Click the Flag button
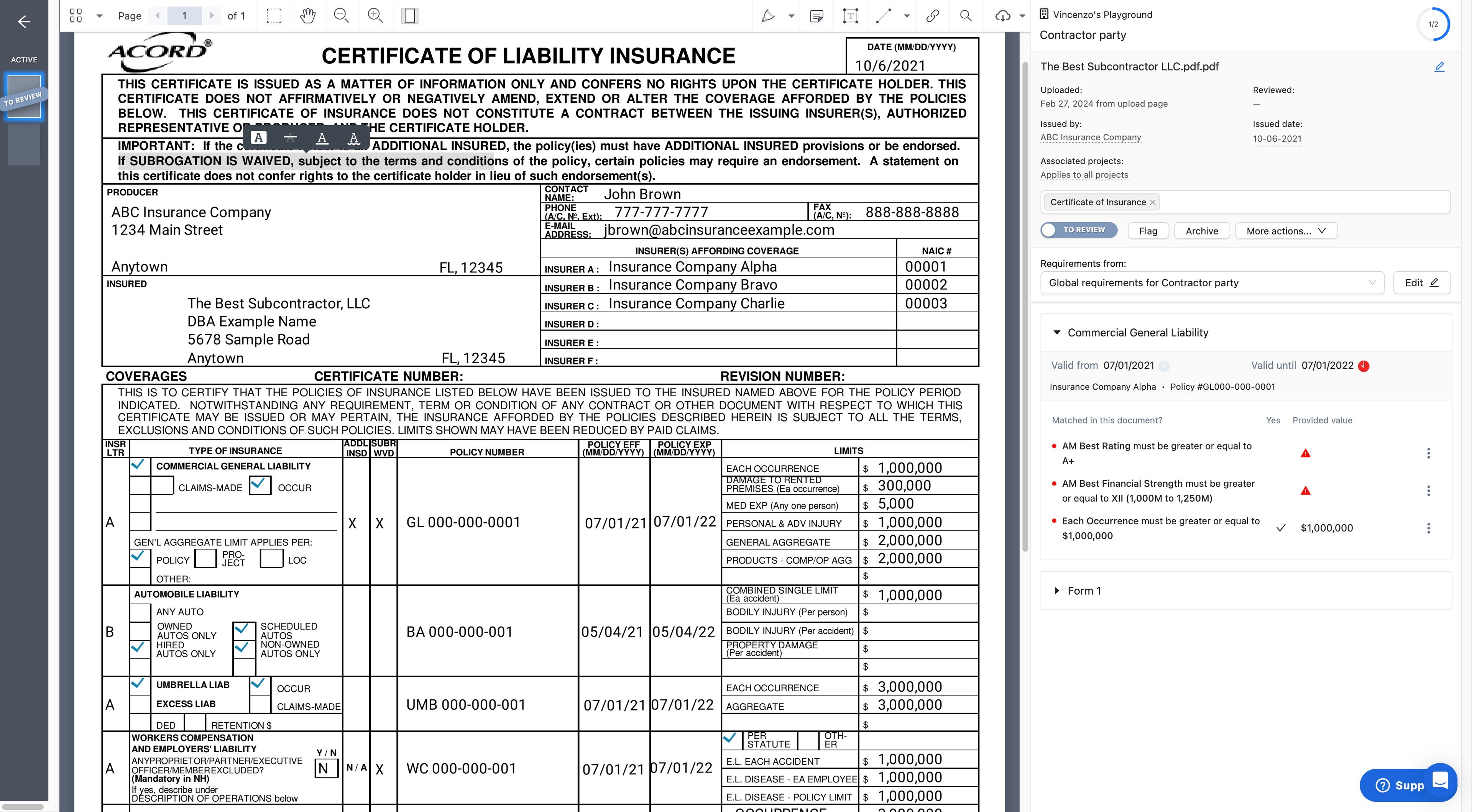 pos(1147,231)
